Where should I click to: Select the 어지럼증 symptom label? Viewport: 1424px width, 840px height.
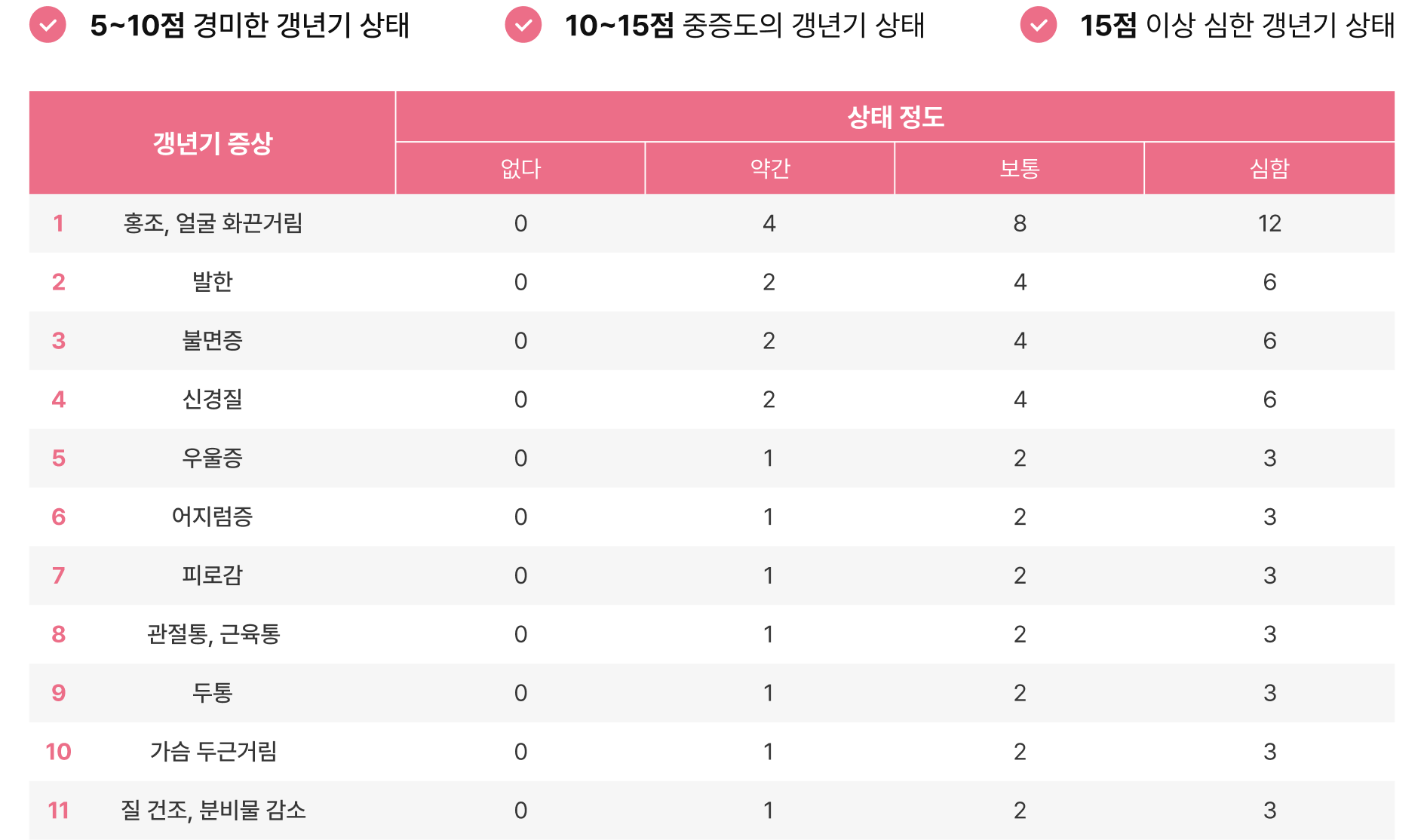pyautogui.click(x=212, y=517)
